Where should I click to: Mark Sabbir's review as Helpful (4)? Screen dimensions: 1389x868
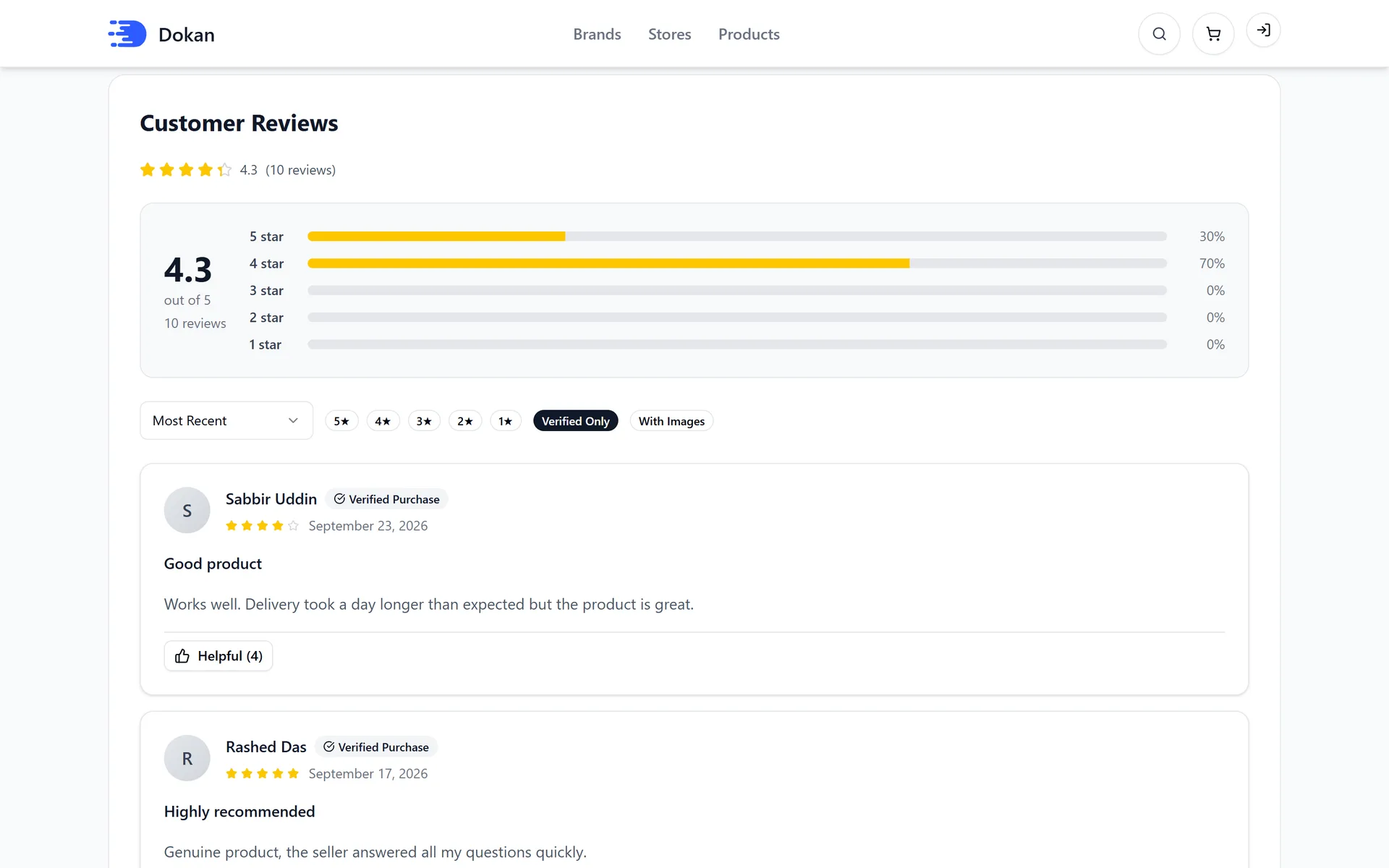[x=218, y=656]
